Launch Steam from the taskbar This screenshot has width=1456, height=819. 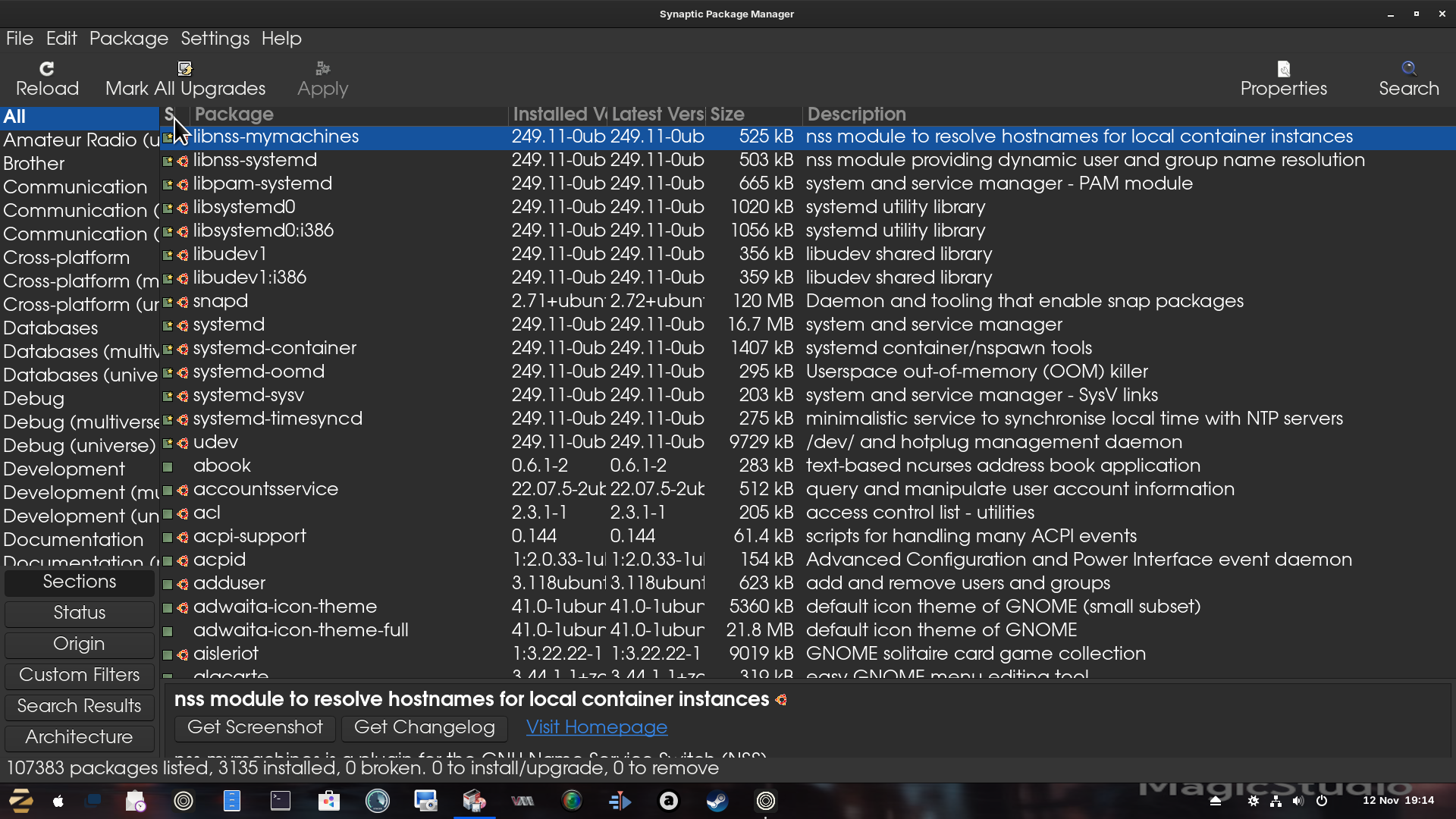[x=717, y=801]
